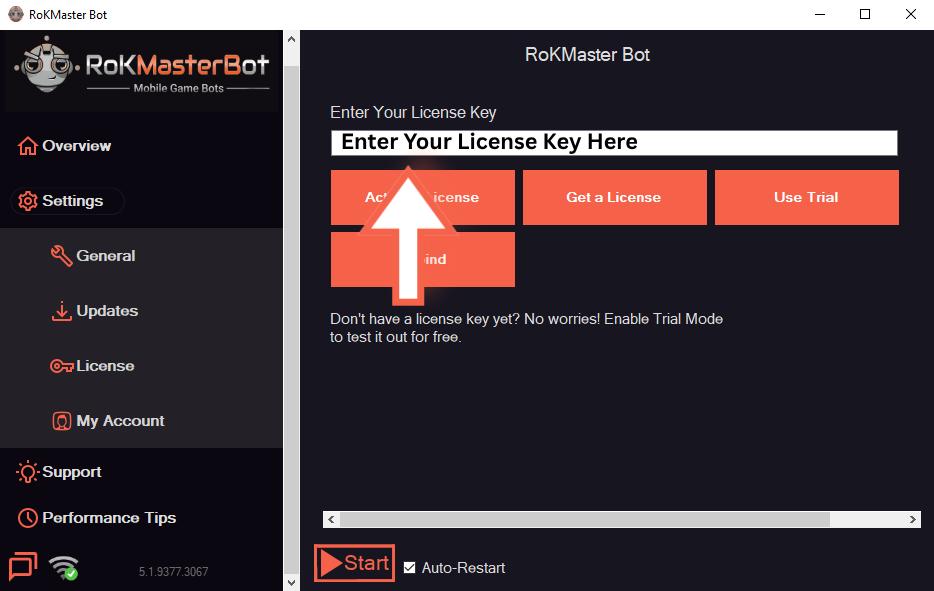Click the horizontal scrollbar left arrow
The image size is (934, 591).
click(x=332, y=520)
